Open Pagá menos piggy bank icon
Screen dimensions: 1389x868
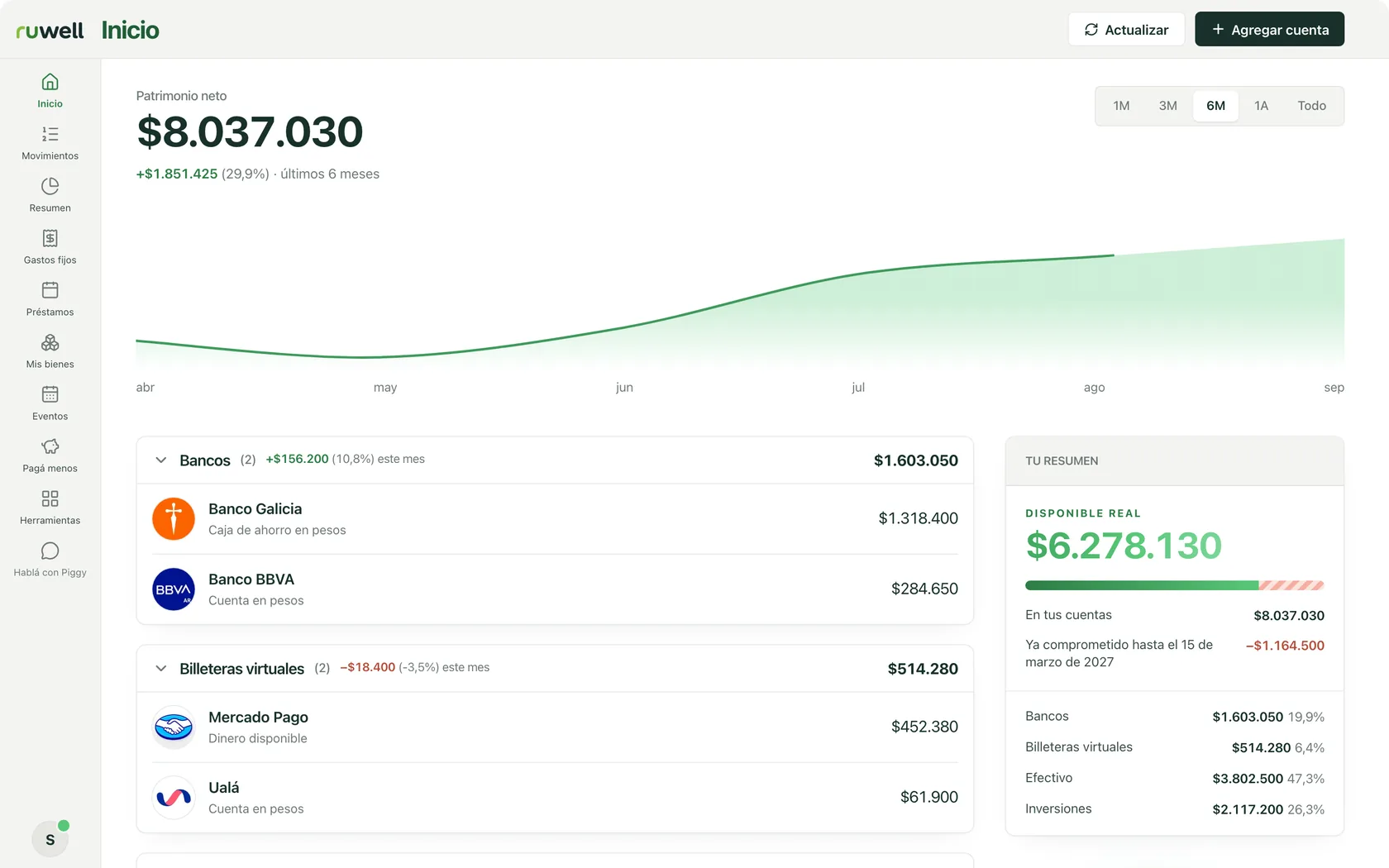pos(50,446)
